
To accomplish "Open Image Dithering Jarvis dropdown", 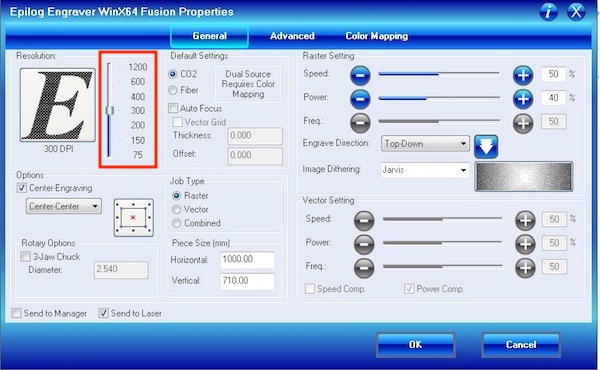I will pyautogui.click(x=425, y=170).
